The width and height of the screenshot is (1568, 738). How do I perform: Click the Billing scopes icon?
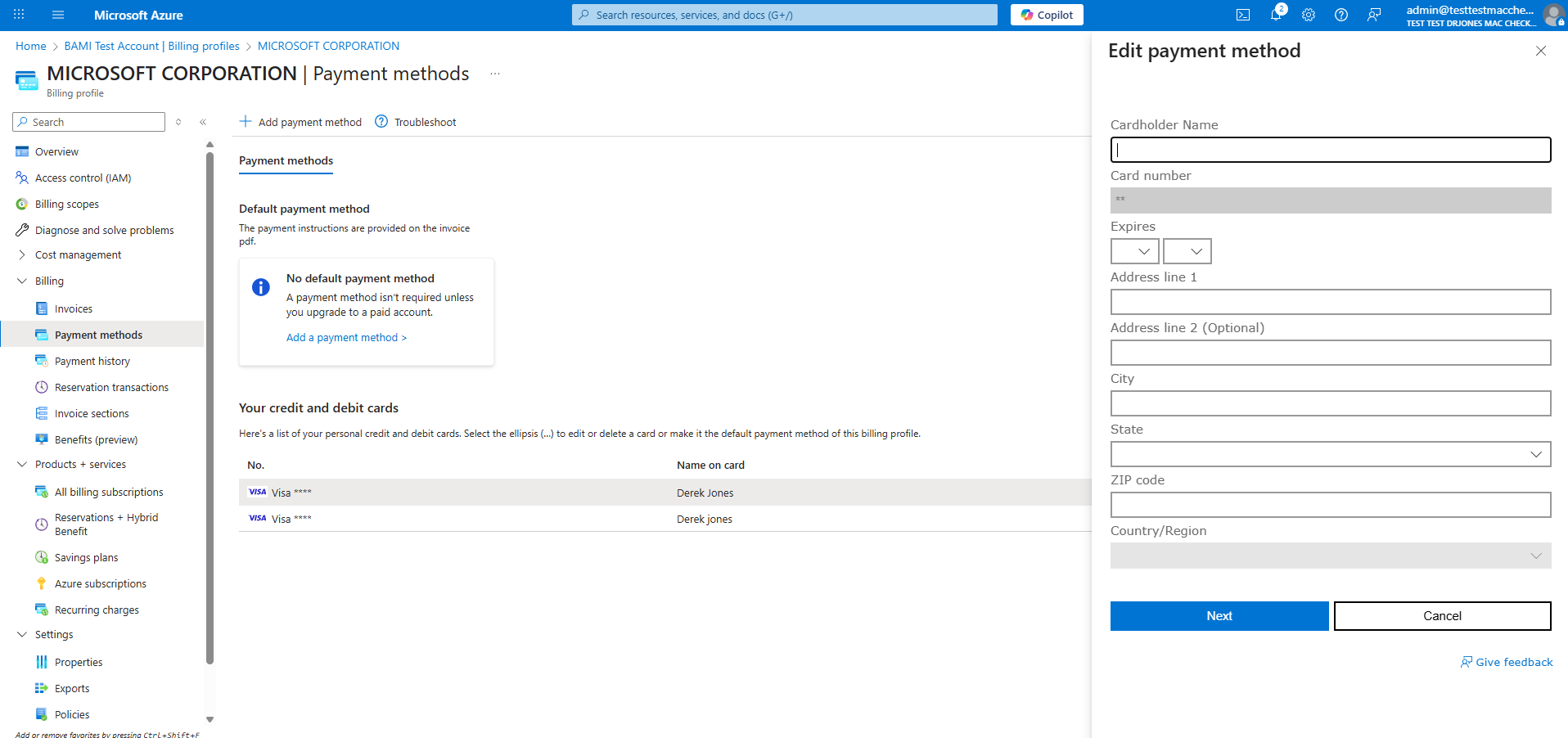(x=22, y=204)
